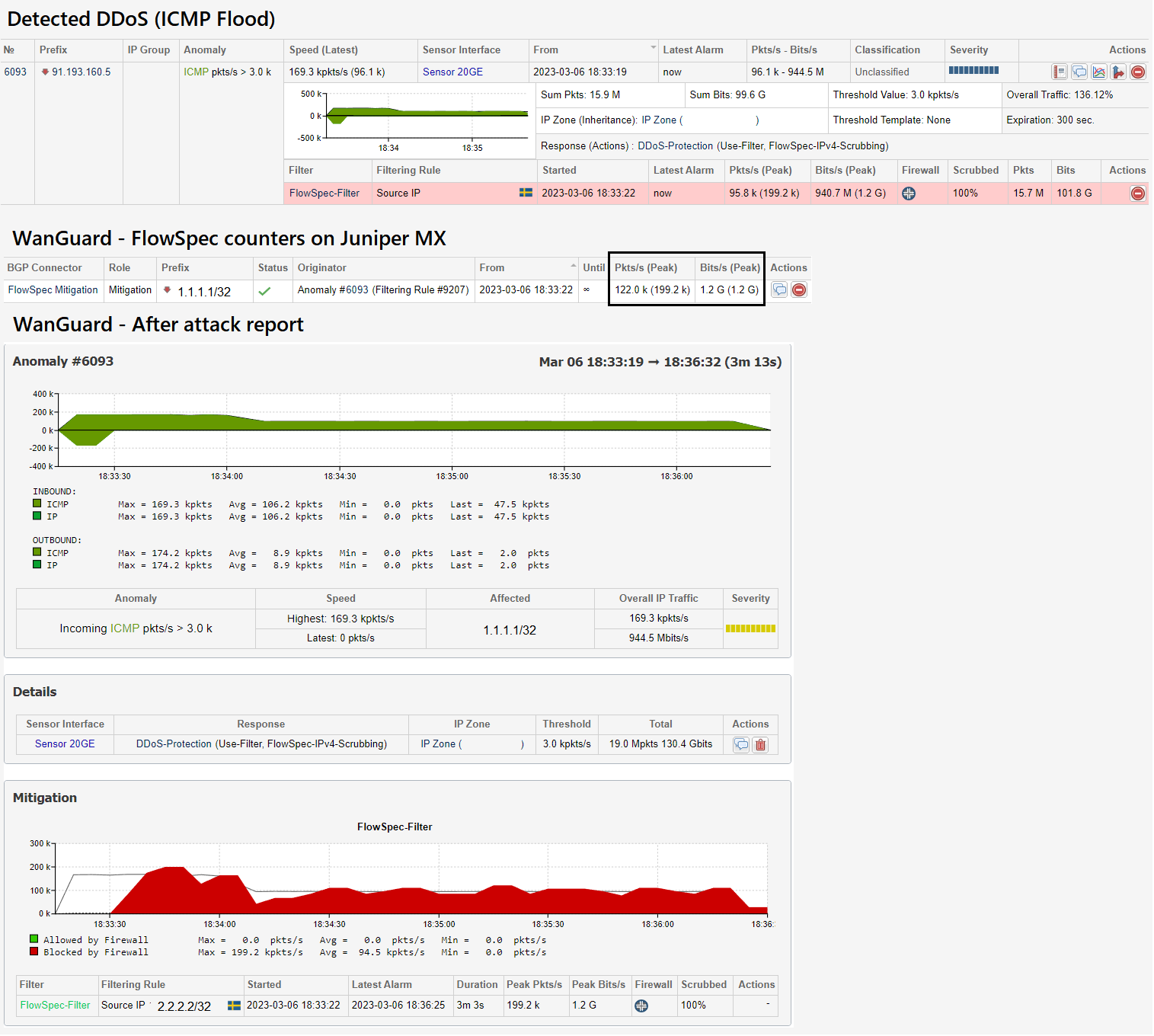Click the reroute mitigation arrow icon for anomaly 6093
The height and width of the screenshot is (1036, 1154).
coord(1119,72)
